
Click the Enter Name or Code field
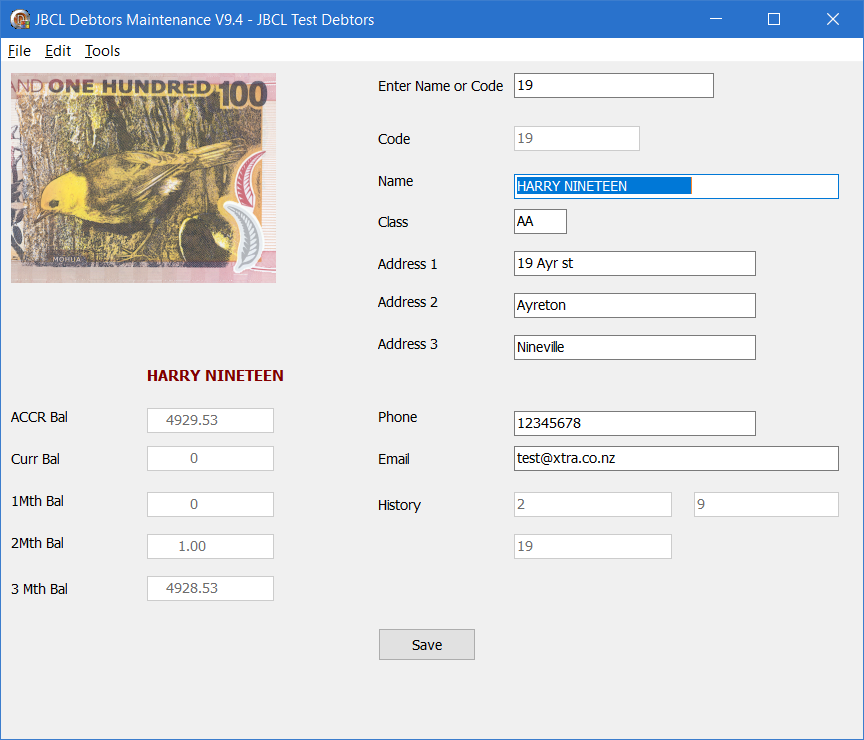[x=613, y=85]
